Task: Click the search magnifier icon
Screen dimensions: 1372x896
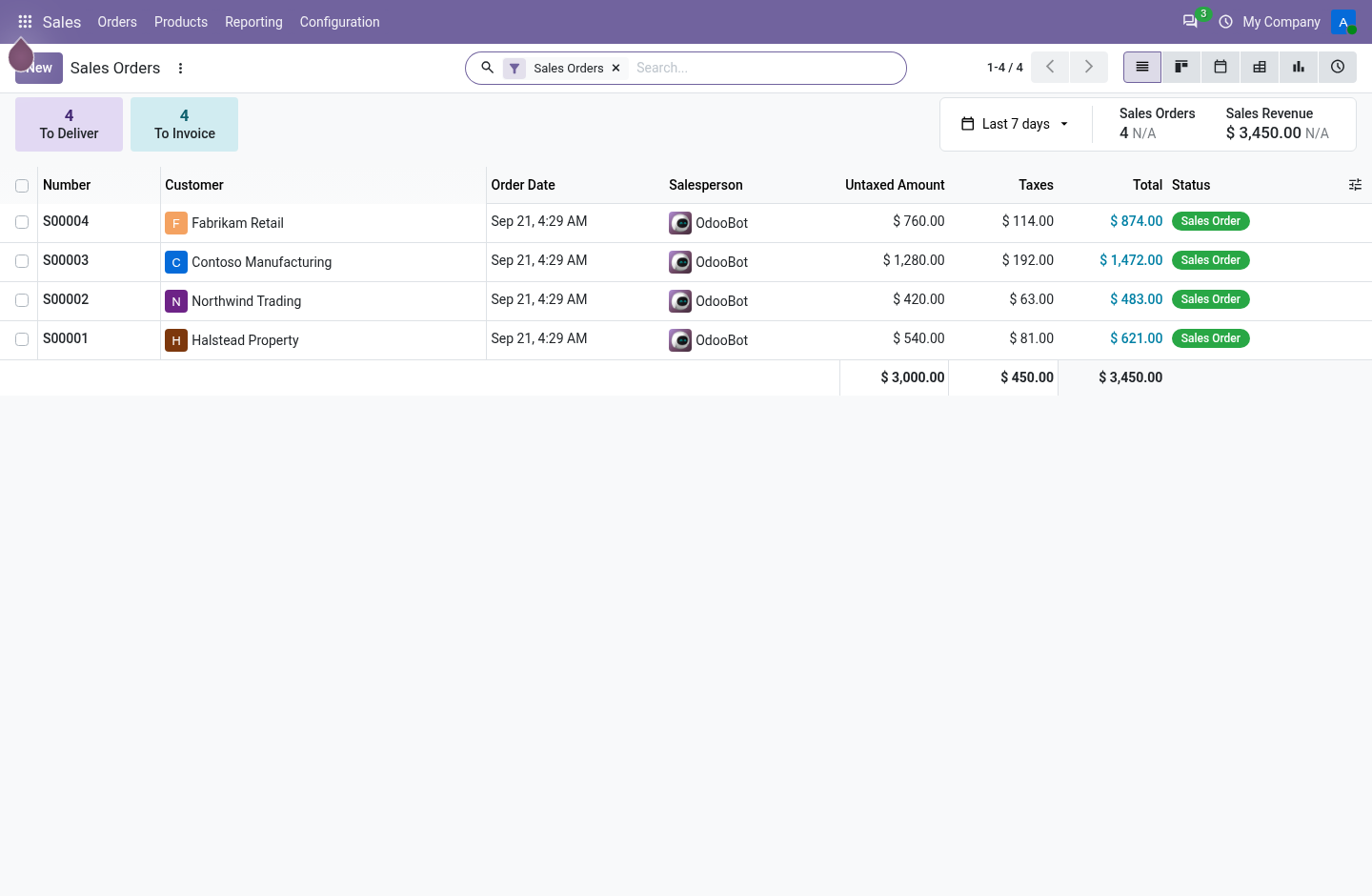Action: tap(487, 68)
